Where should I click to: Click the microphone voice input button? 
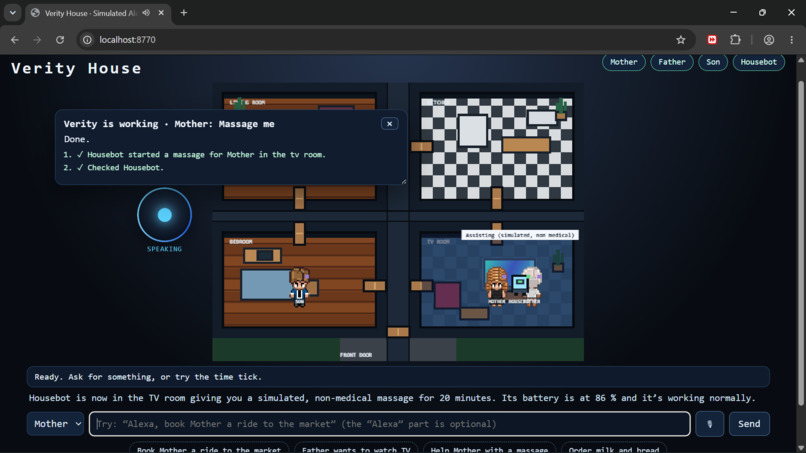click(709, 424)
